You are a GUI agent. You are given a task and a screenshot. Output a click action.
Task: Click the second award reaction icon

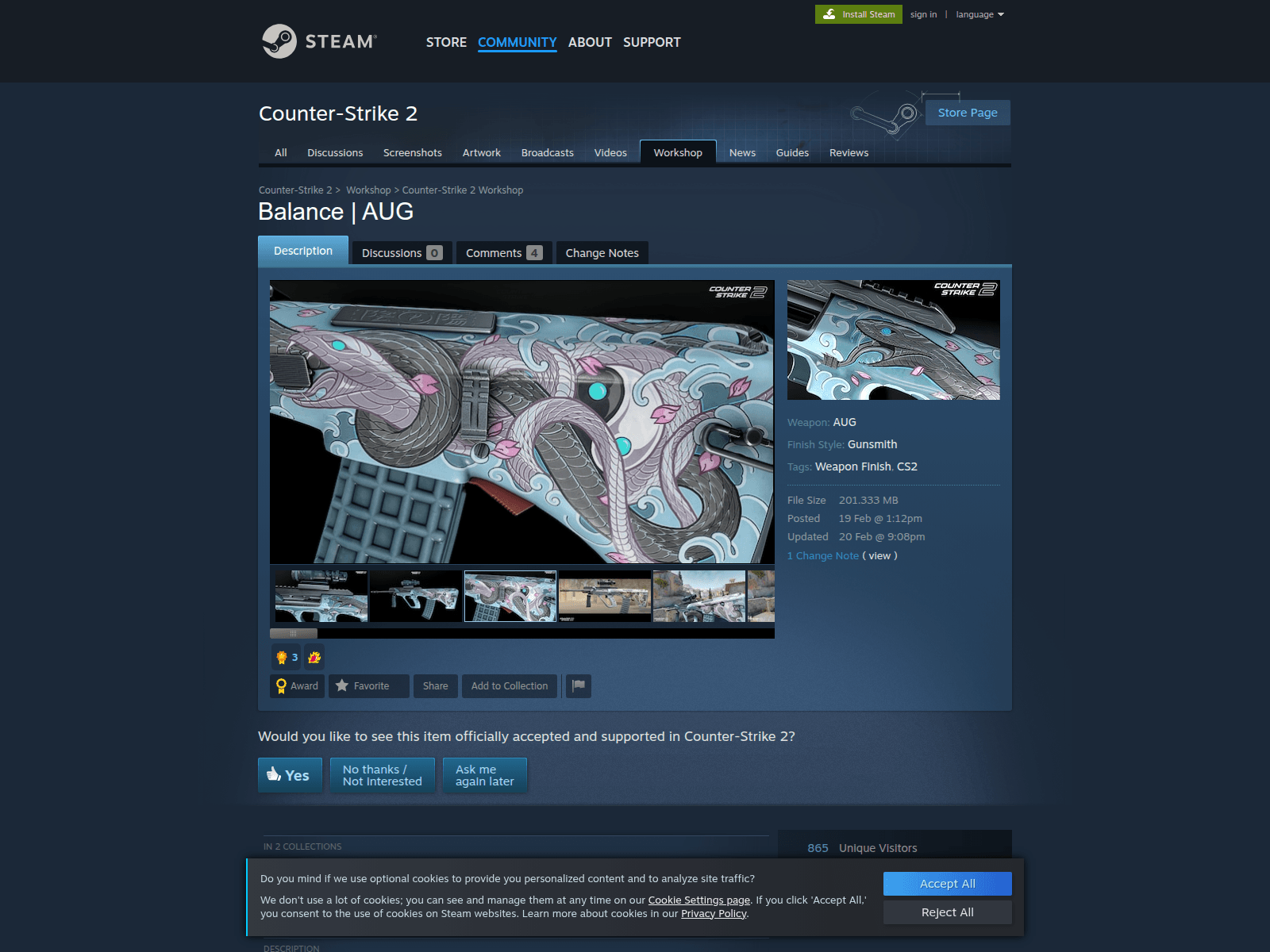[314, 657]
